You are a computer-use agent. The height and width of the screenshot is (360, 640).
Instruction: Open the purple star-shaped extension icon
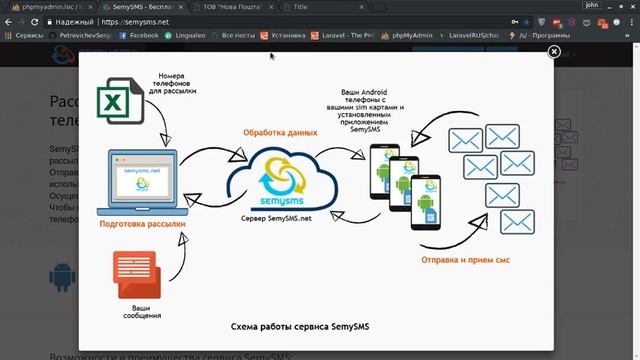pos(571,22)
